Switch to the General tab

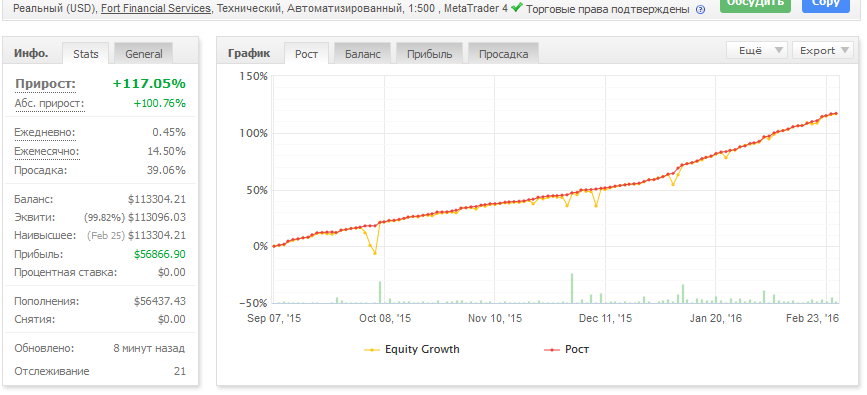point(144,54)
